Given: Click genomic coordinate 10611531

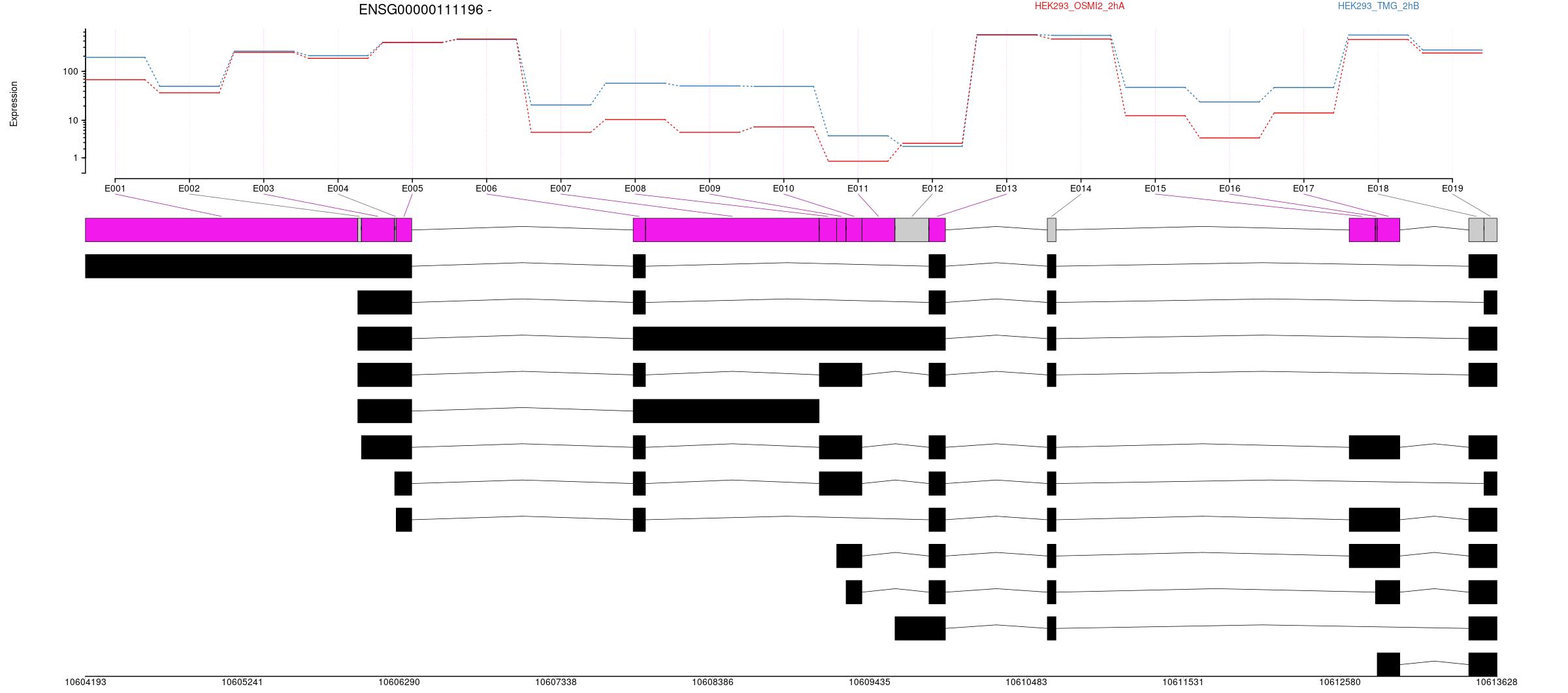Looking at the screenshot, I should (1183, 682).
